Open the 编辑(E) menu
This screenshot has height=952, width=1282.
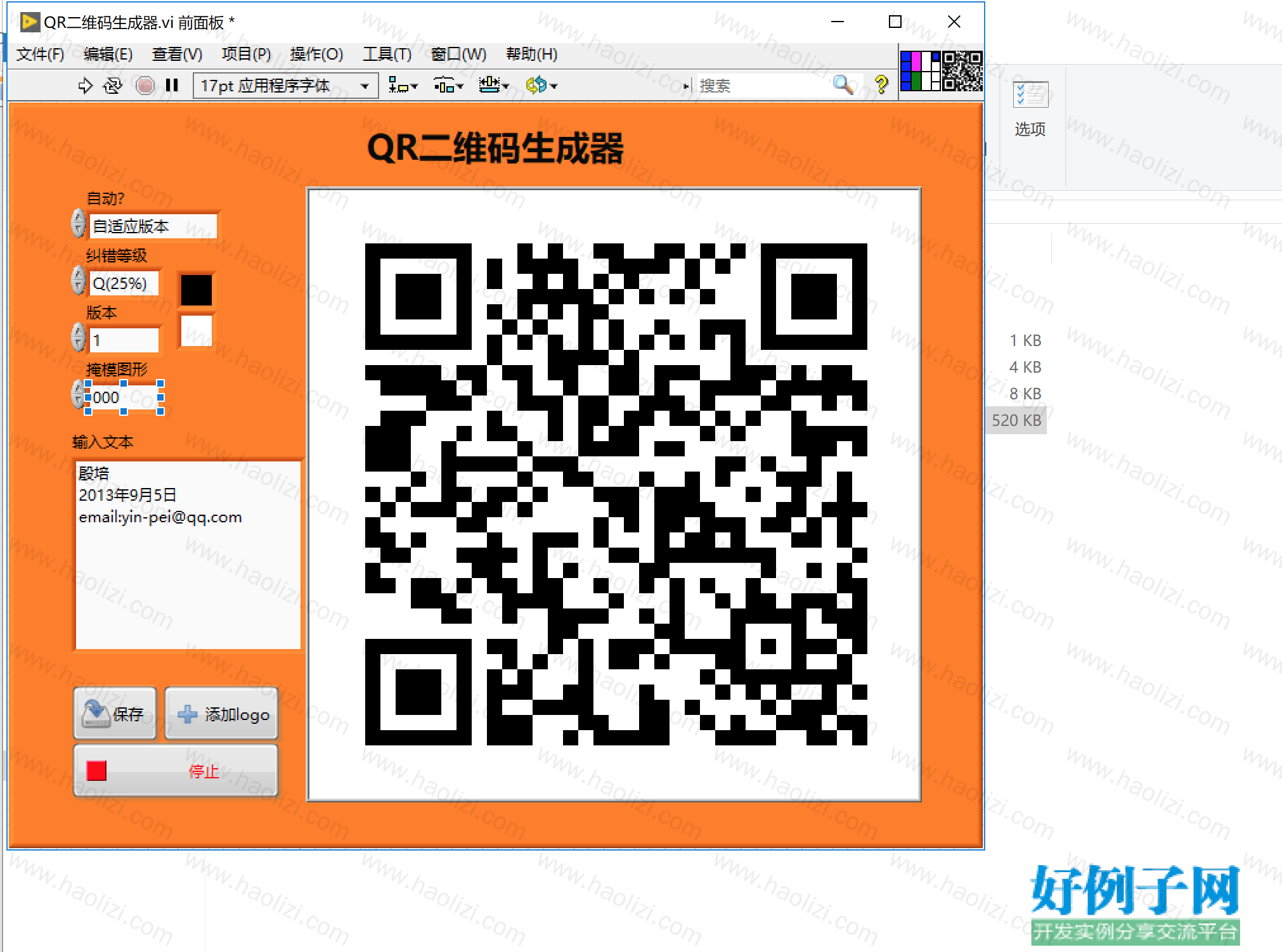click(108, 55)
